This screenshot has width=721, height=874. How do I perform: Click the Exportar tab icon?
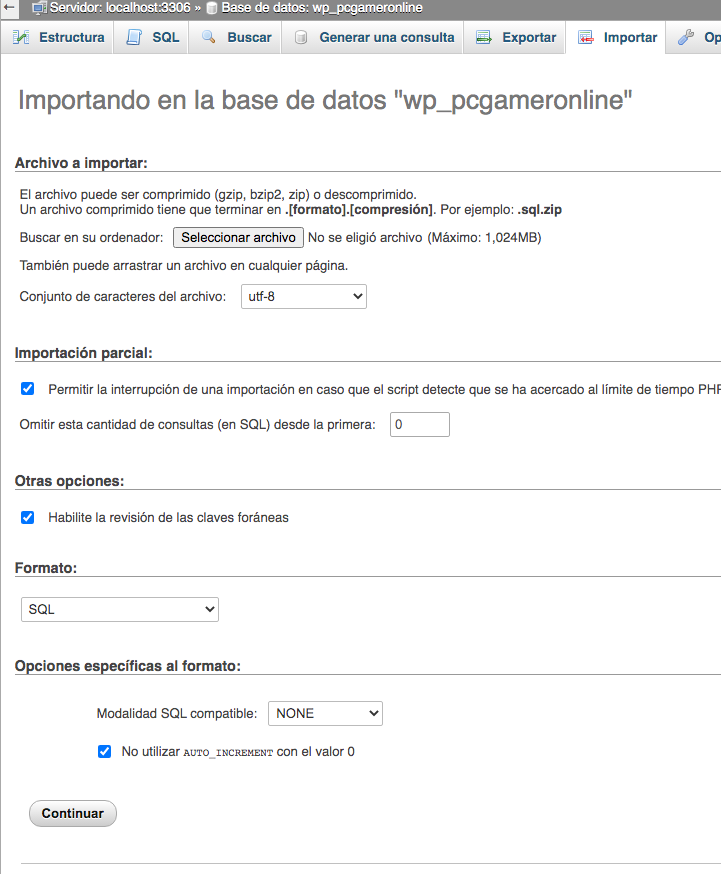[484, 38]
